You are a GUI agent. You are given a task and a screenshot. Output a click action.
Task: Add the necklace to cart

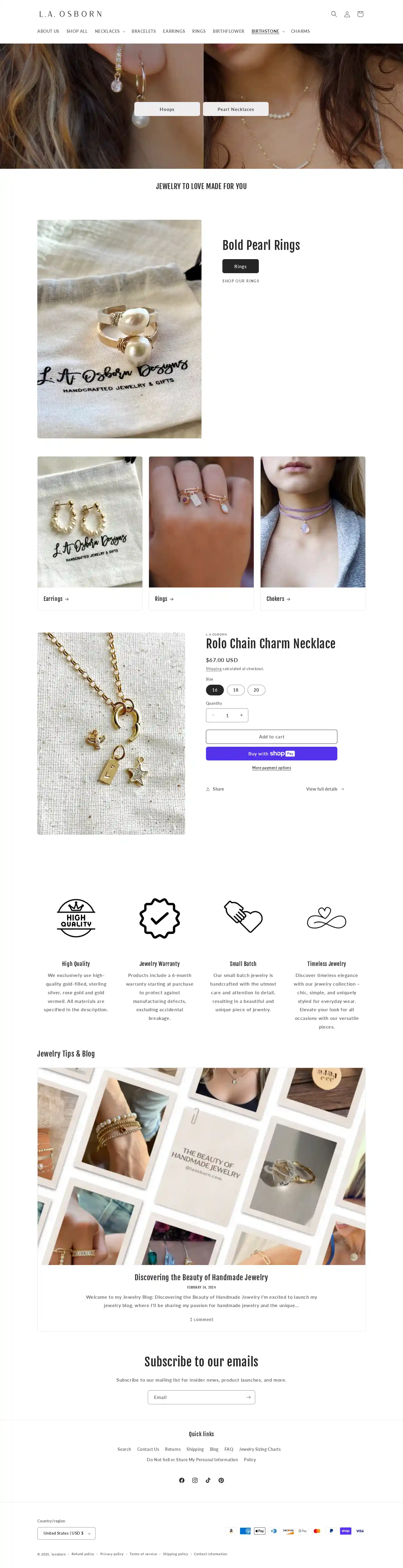(271, 737)
